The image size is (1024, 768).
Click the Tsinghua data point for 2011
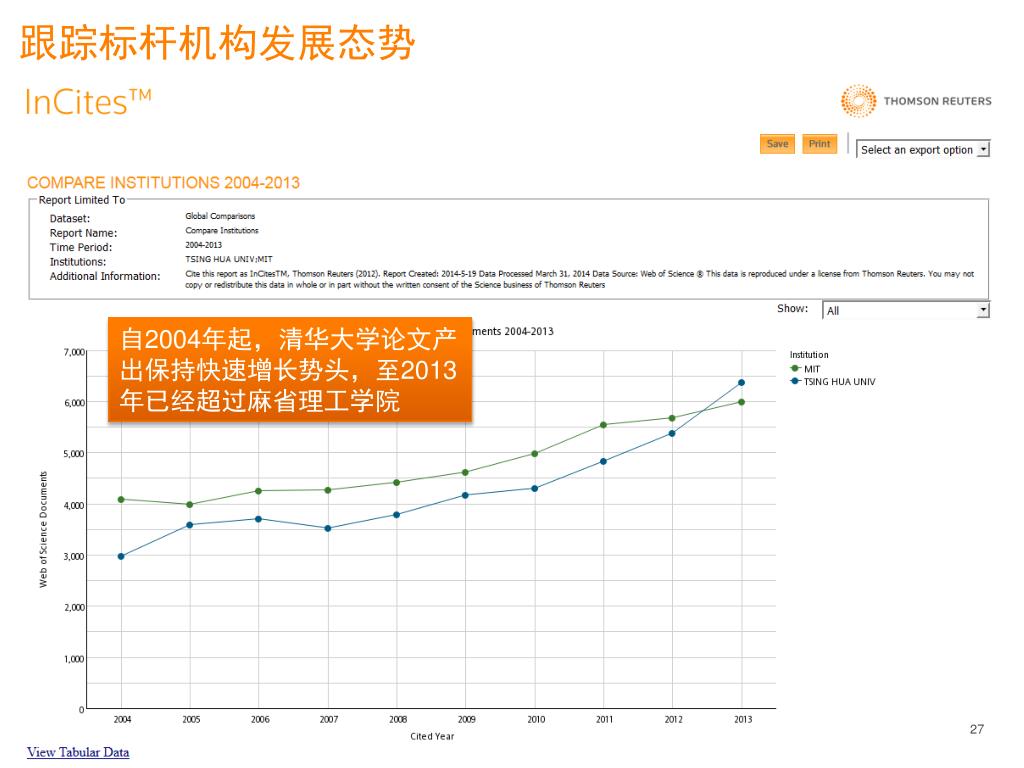pos(603,461)
